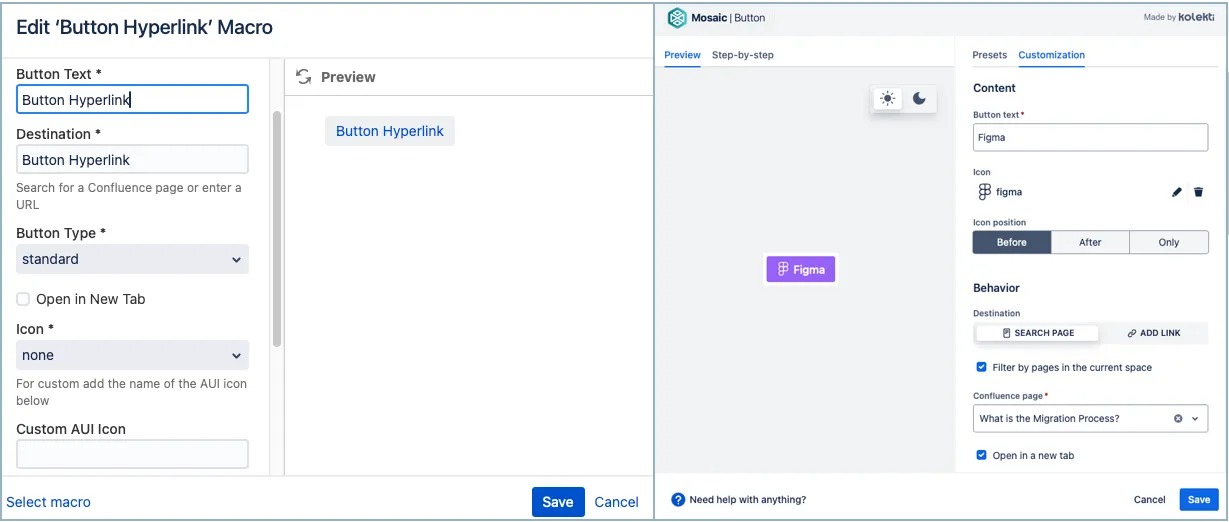Click the Destination input field
Image resolution: width=1229 pixels, height=522 pixels.
click(132, 159)
